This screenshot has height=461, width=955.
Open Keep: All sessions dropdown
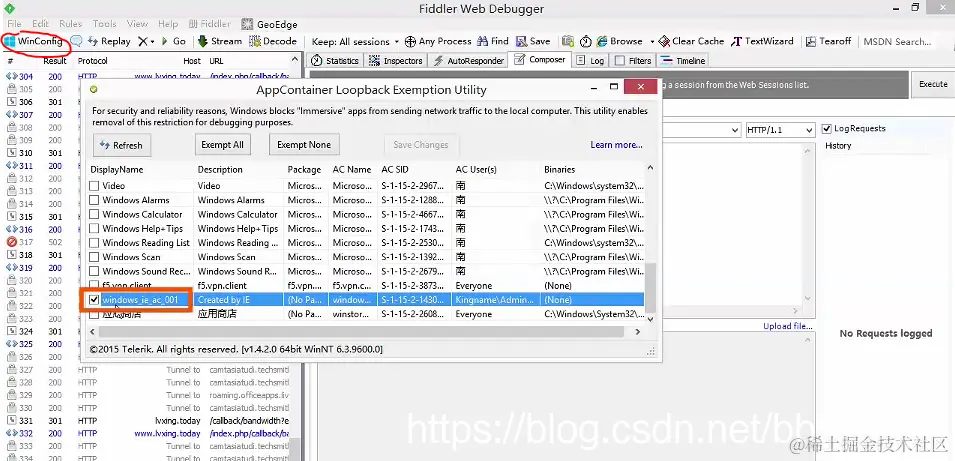[355, 41]
